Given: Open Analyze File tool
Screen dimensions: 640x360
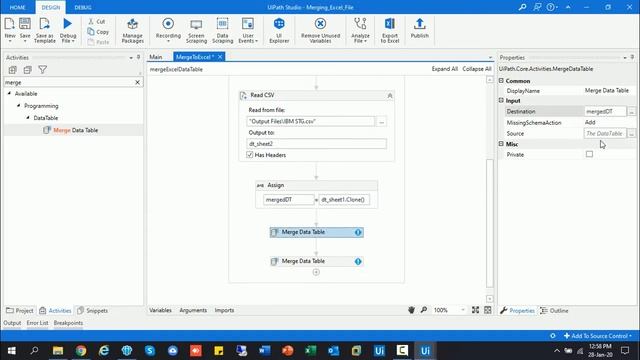Looking at the screenshot, I should click(x=360, y=30).
